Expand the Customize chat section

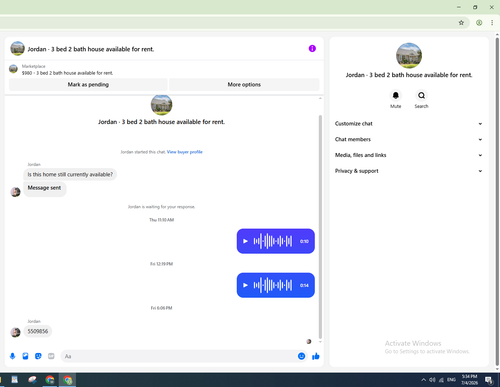tap(409, 124)
